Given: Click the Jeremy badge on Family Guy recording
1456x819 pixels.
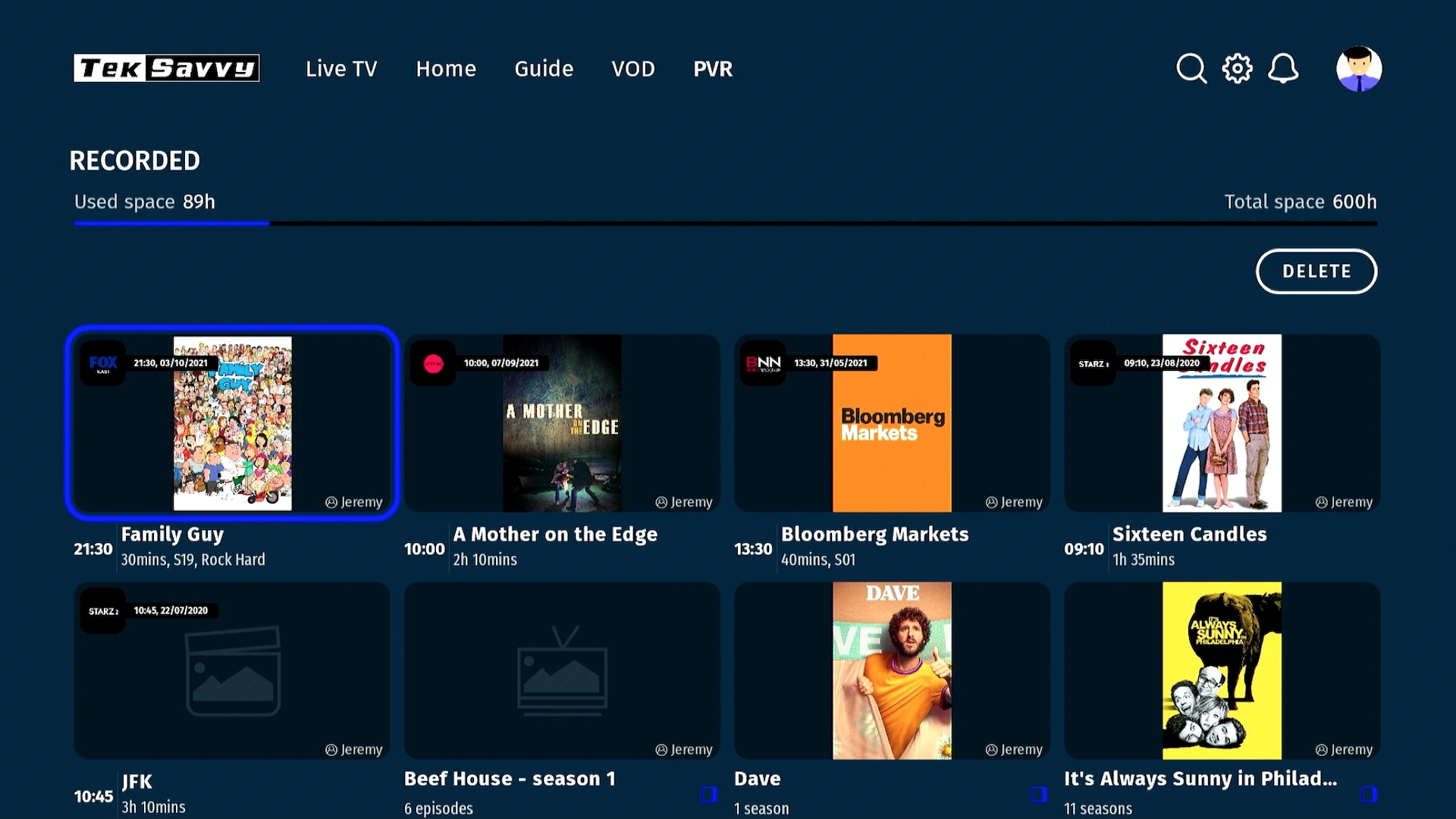Looking at the screenshot, I should pyautogui.click(x=353, y=502).
